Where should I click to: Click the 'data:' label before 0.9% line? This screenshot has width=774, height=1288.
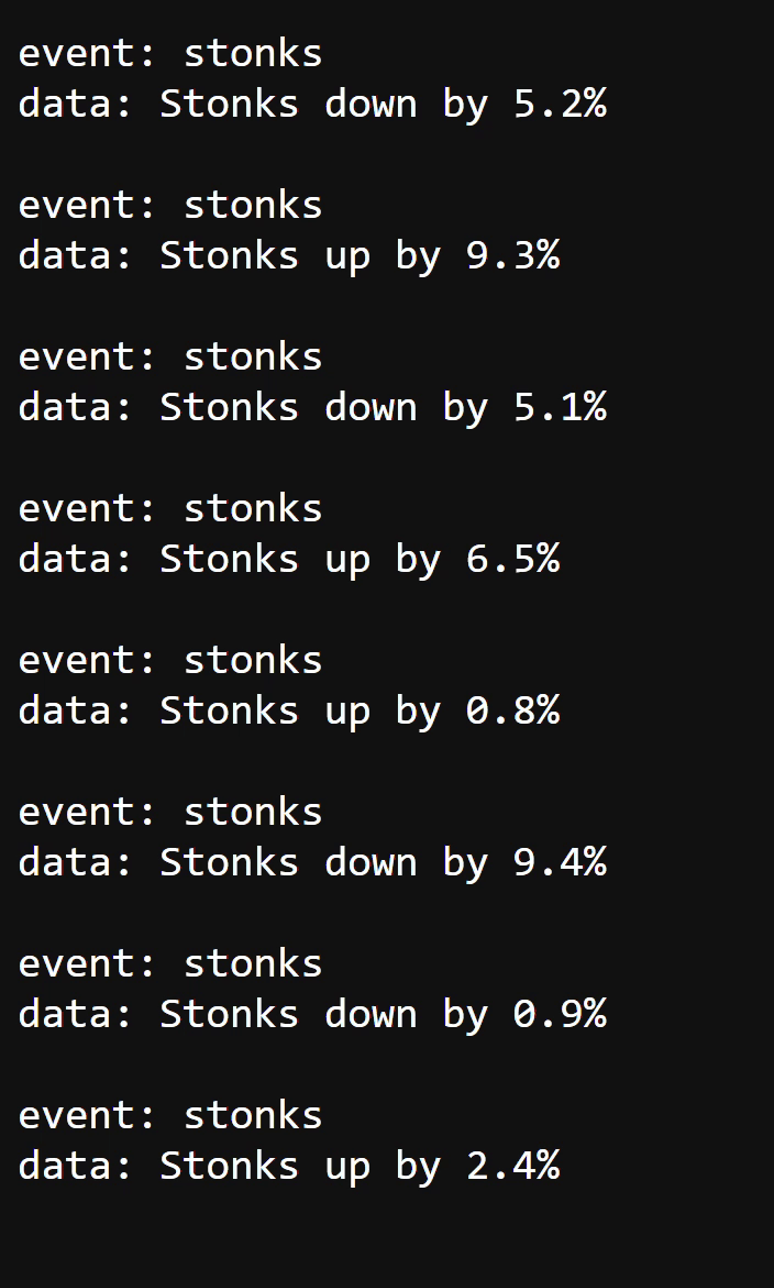(75, 1014)
